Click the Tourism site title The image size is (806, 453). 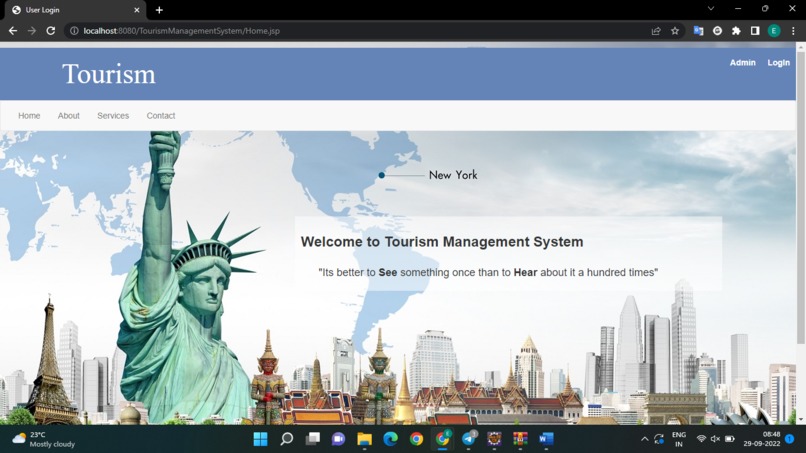108,74
